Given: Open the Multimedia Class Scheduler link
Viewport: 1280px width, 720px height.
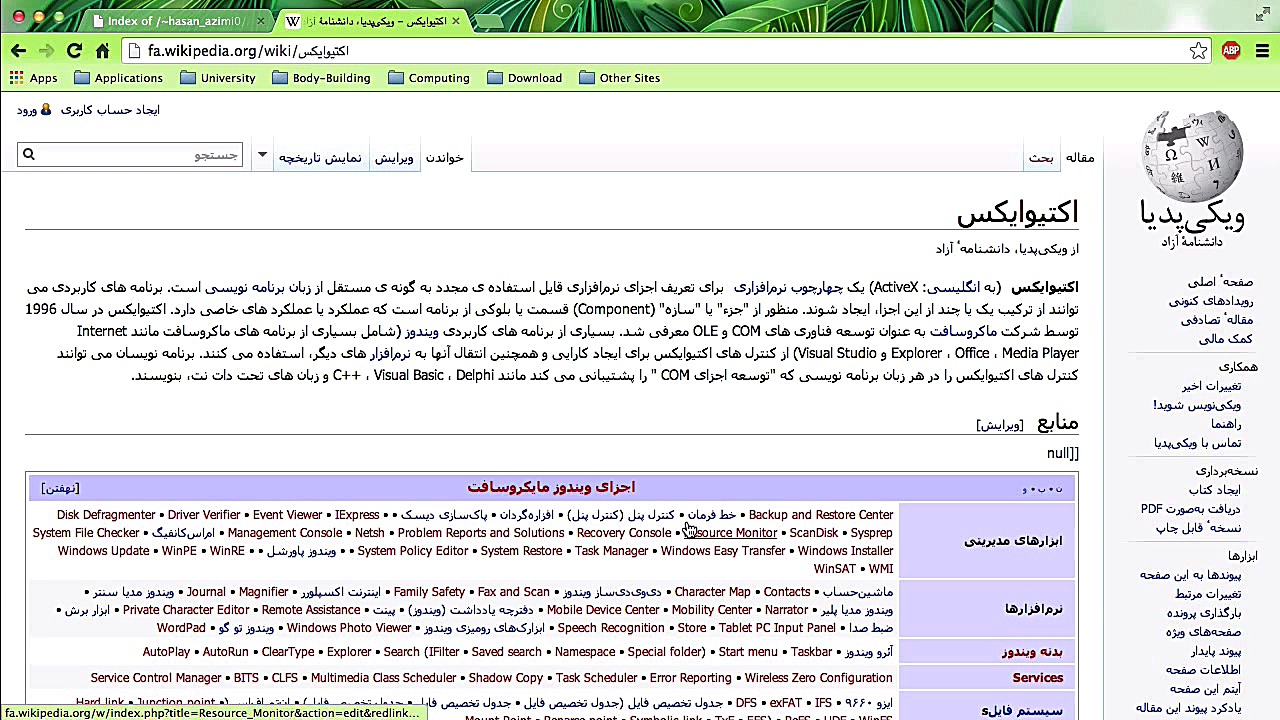Looking at the screenshot, I should (x=384, y=678).
